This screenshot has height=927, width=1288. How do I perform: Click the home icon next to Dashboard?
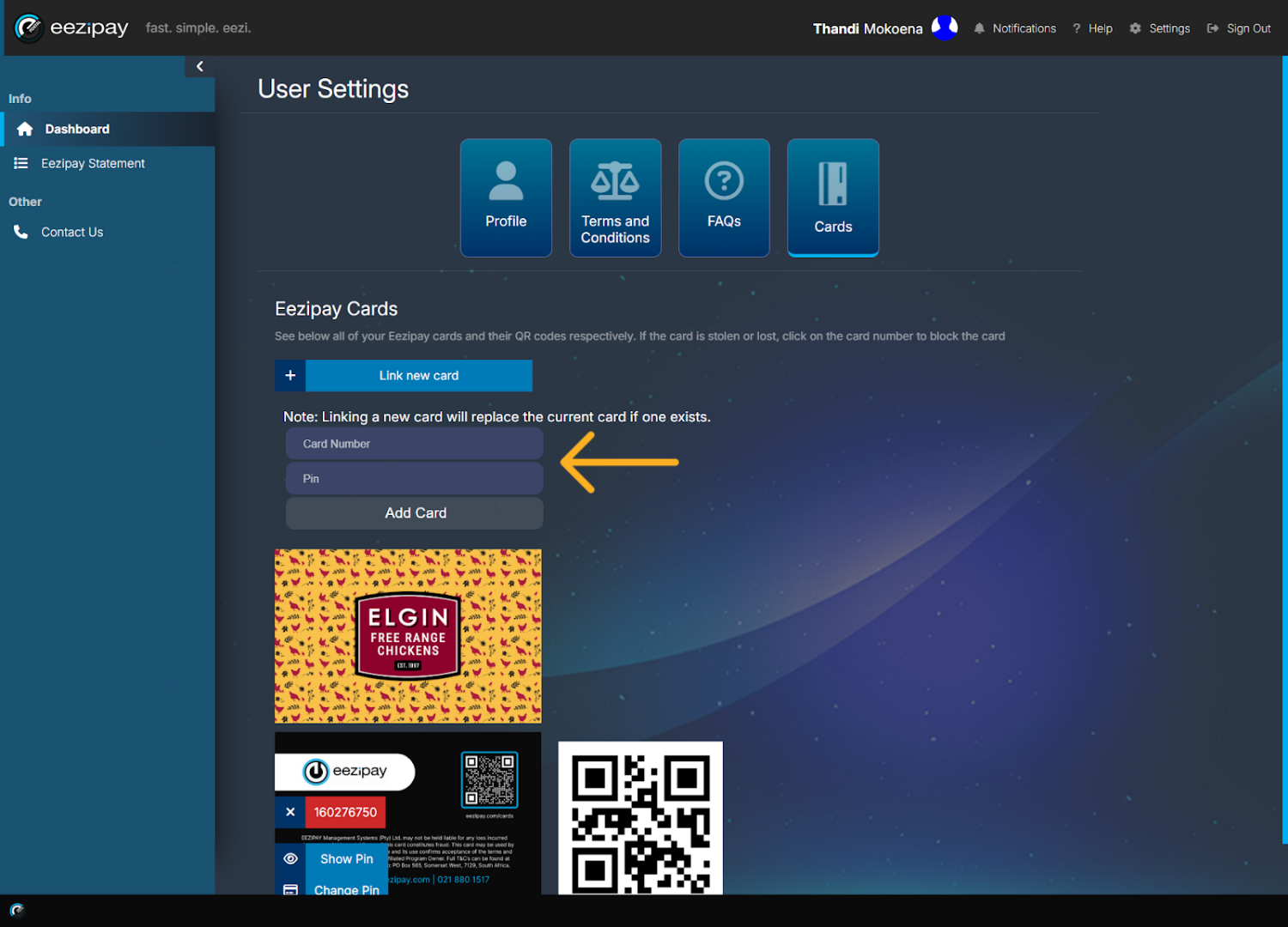[x=25, y=129]
